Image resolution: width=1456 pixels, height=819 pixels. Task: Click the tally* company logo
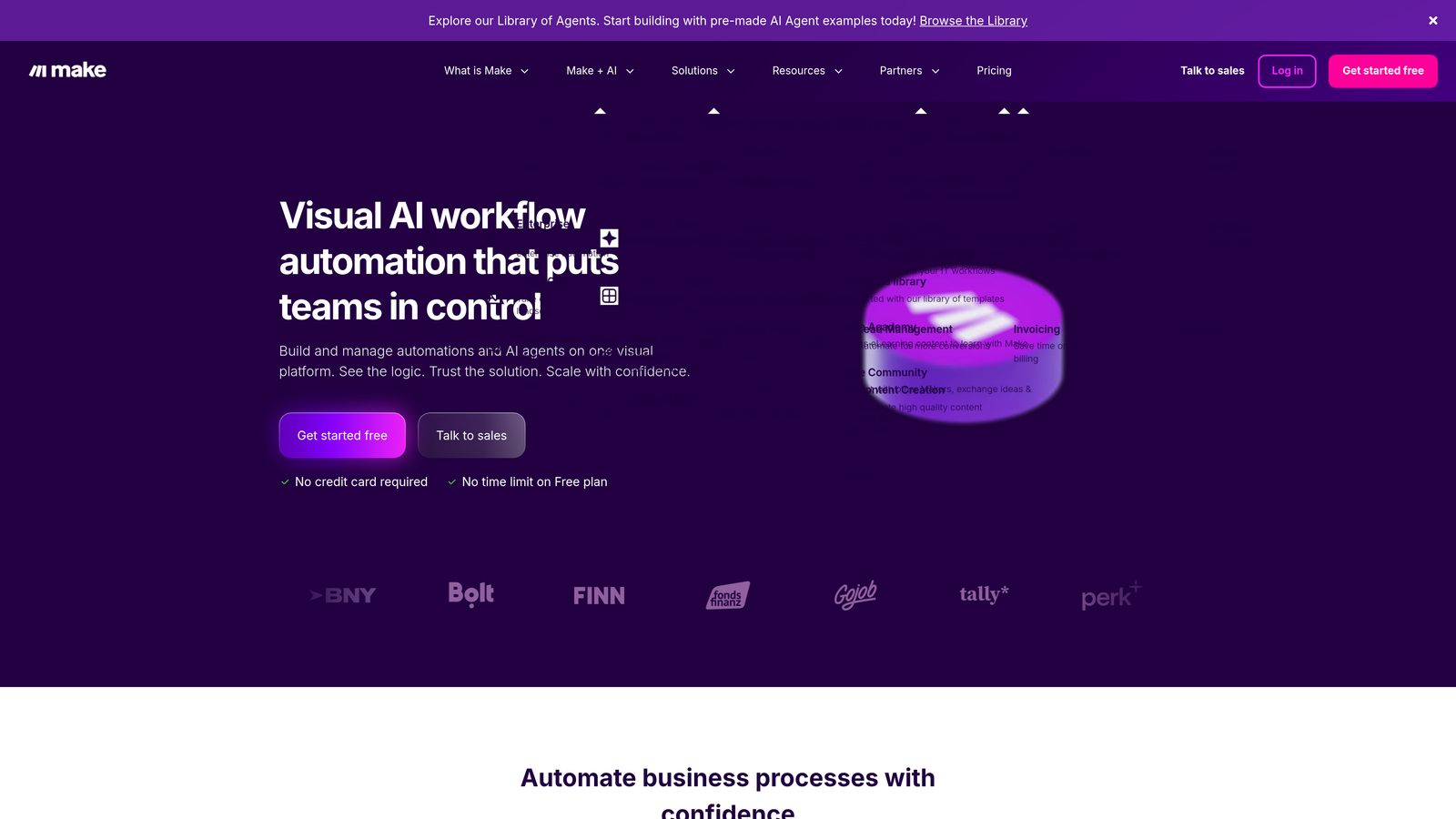pyautogui.click(x=984, y=594)
